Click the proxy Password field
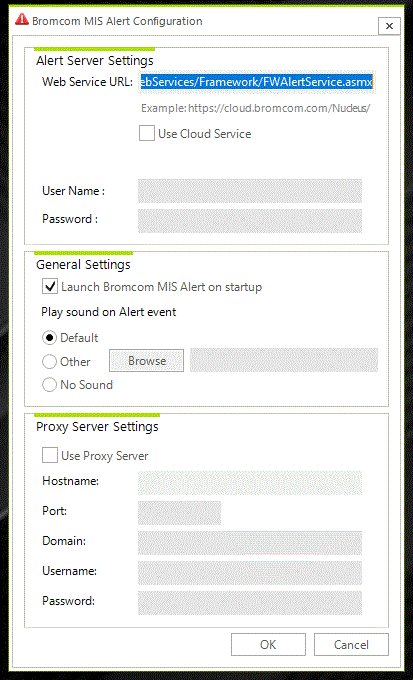413x680 pixels. (x=250, y=602)
